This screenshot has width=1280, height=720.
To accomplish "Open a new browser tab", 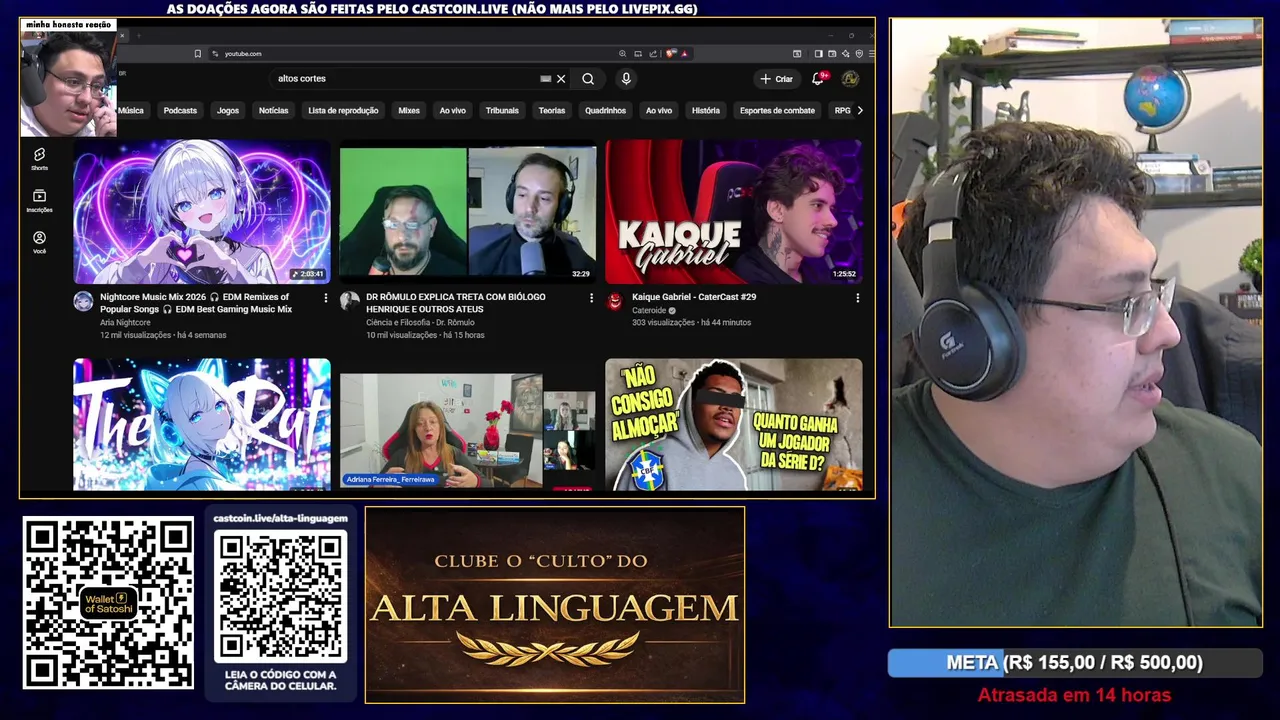I will (138, 35).
